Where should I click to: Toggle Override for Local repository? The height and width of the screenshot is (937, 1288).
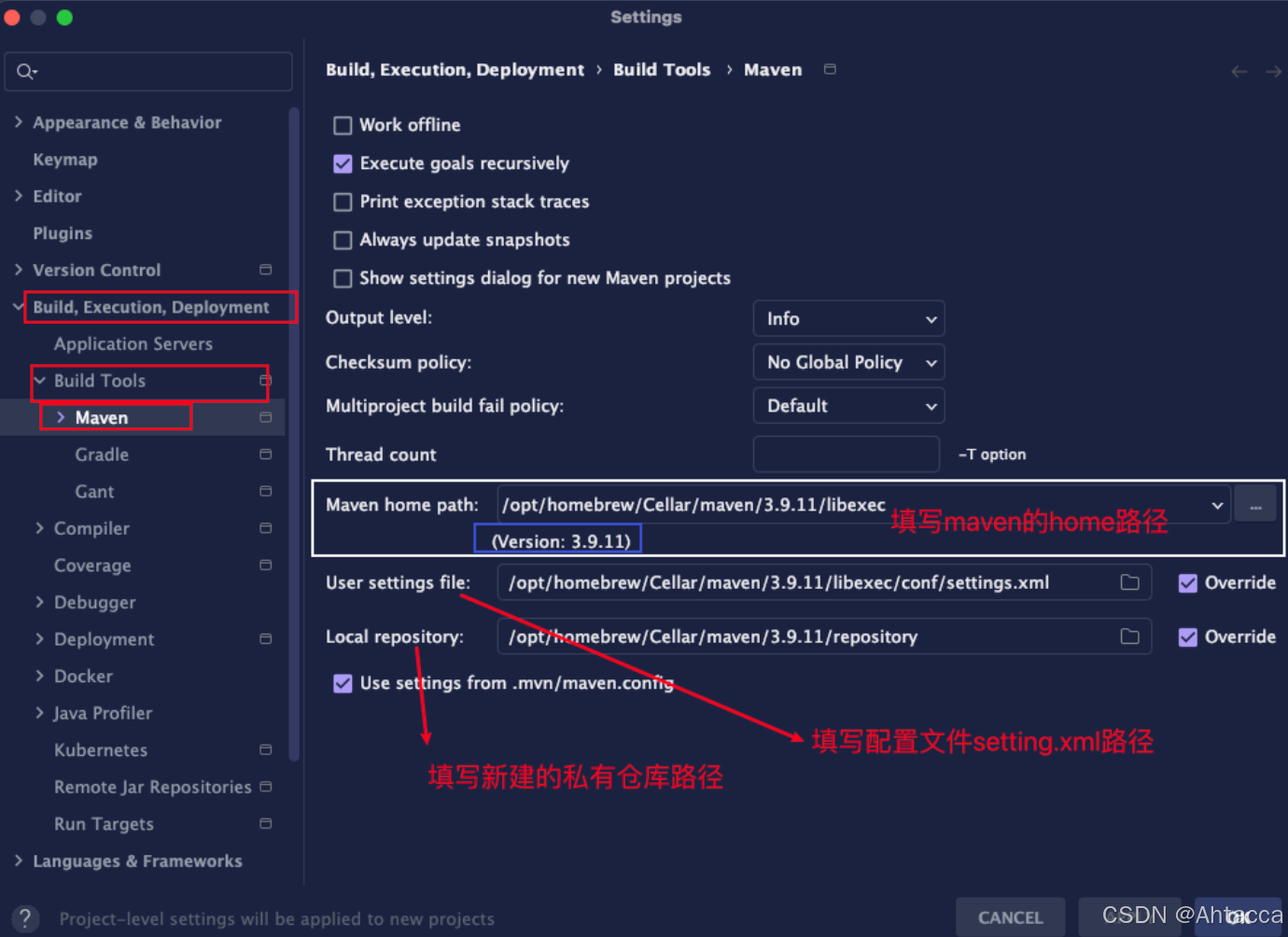pyautogui.click(x=1188, y=637)
